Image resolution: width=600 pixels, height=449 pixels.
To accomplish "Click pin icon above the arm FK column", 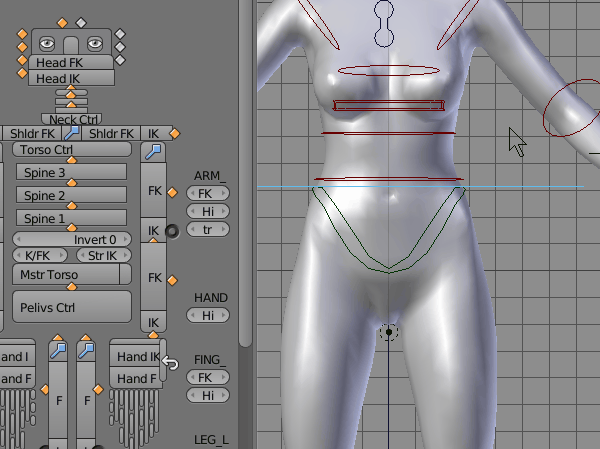I will click(x=153, y=152).
